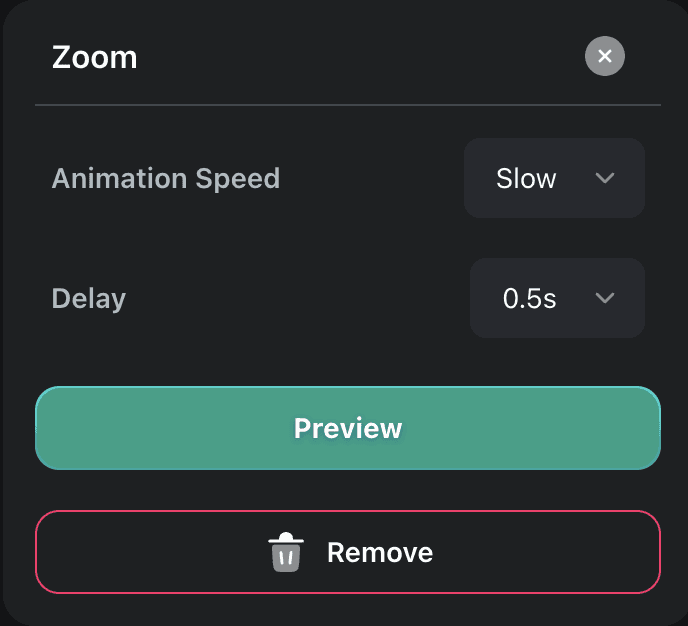Screen dimensions: 688x626
Task: Click the Preview text on the green button
Action: point(348,428)
